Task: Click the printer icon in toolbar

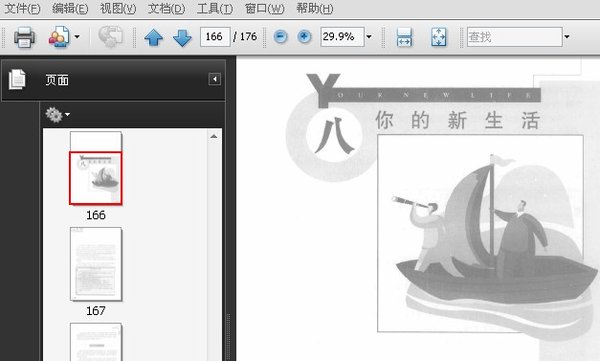Action: click(x=24, y=37)
